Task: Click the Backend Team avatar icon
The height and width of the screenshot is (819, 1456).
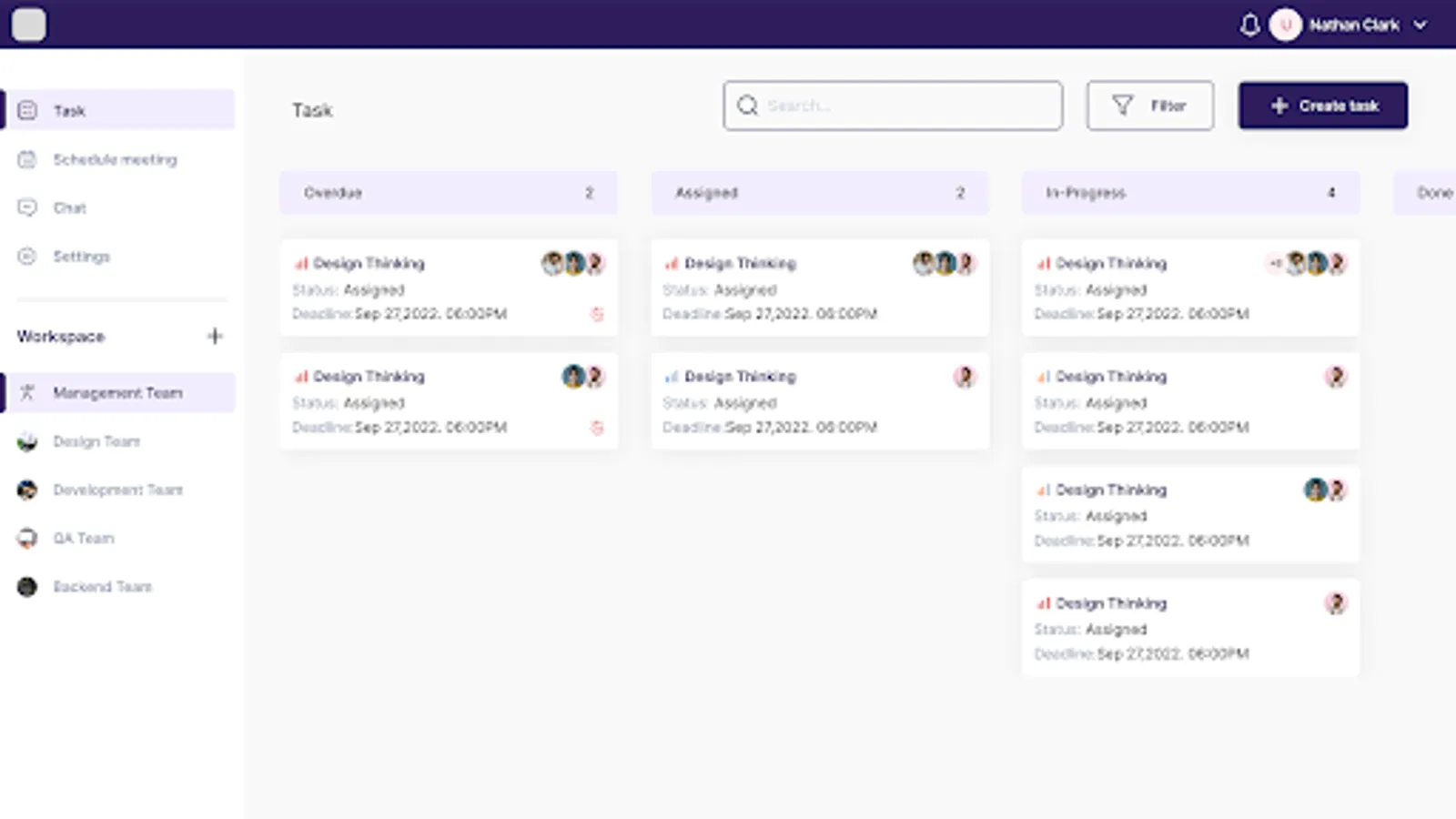Action: [x=27, y=587]
